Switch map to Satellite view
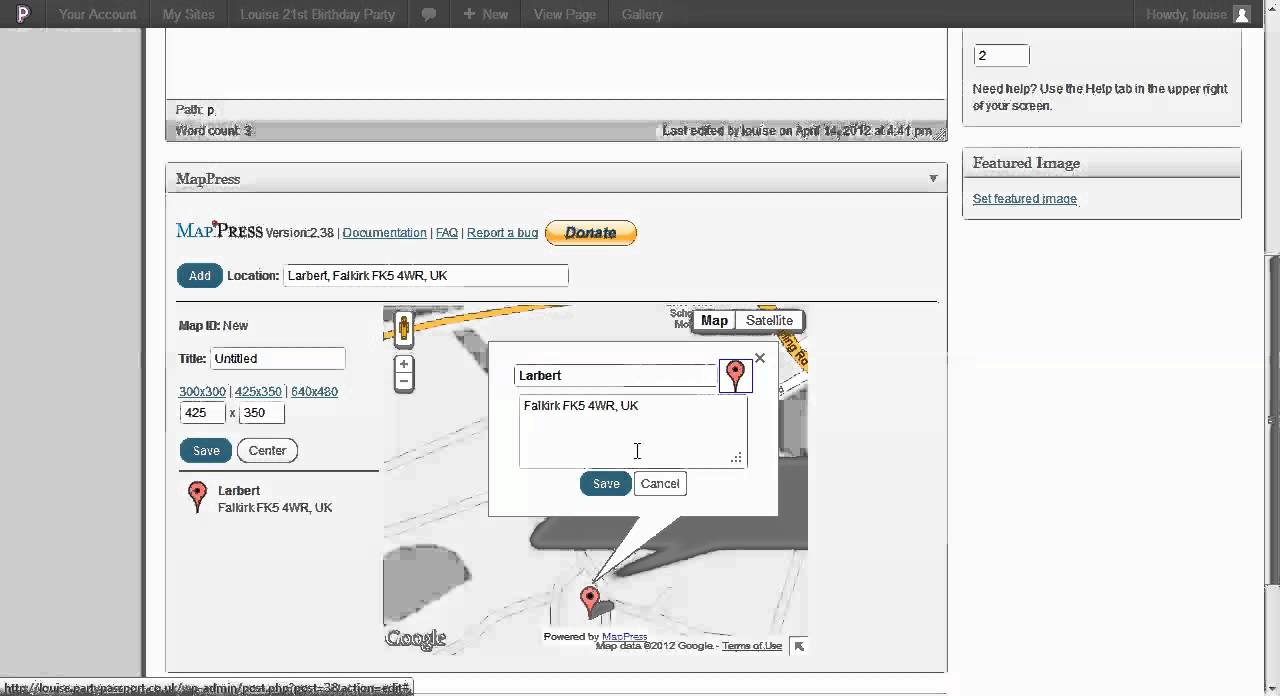This screenshot has width=1280, height=696. point(769,321)
